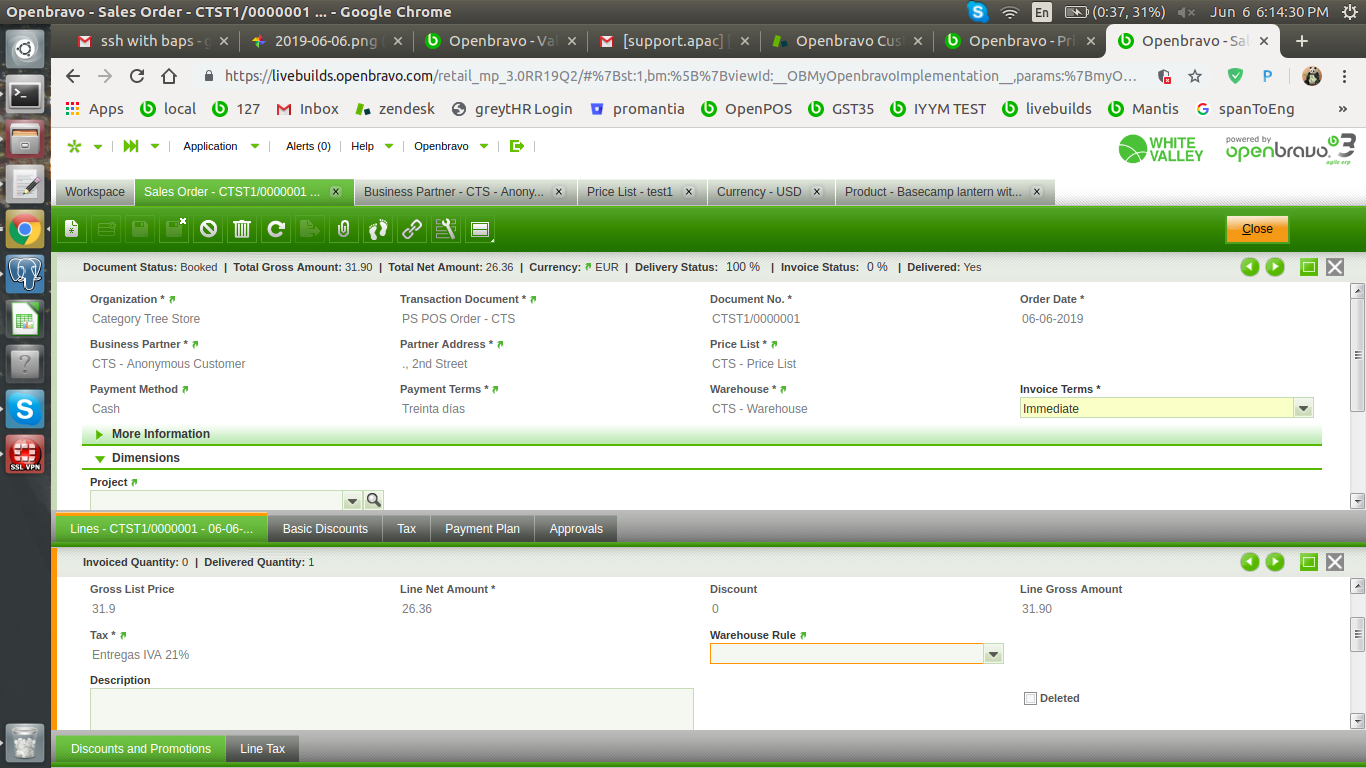1366x768 pixels.
Task: Close the Lines section form with X
Action: pos(1335,562)
